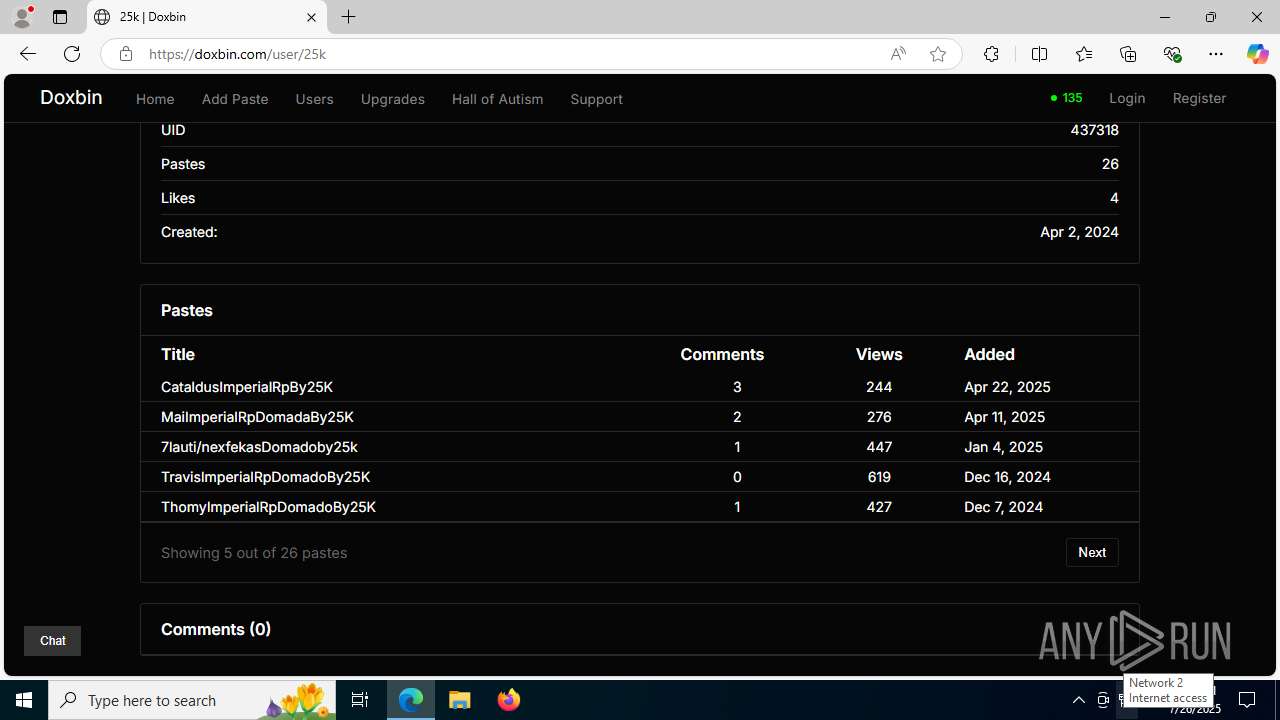The width and height of the screenshot is (1280, 720).
Task: Open the Windows Start menu
Action: (x=24, y=700)
